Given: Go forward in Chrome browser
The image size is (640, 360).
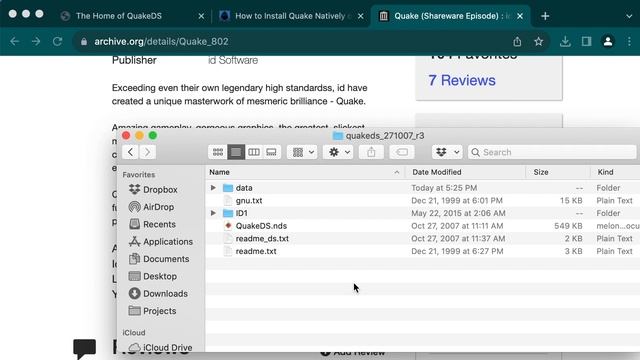Looking at the screenshot, I should (x=36, y=41).
